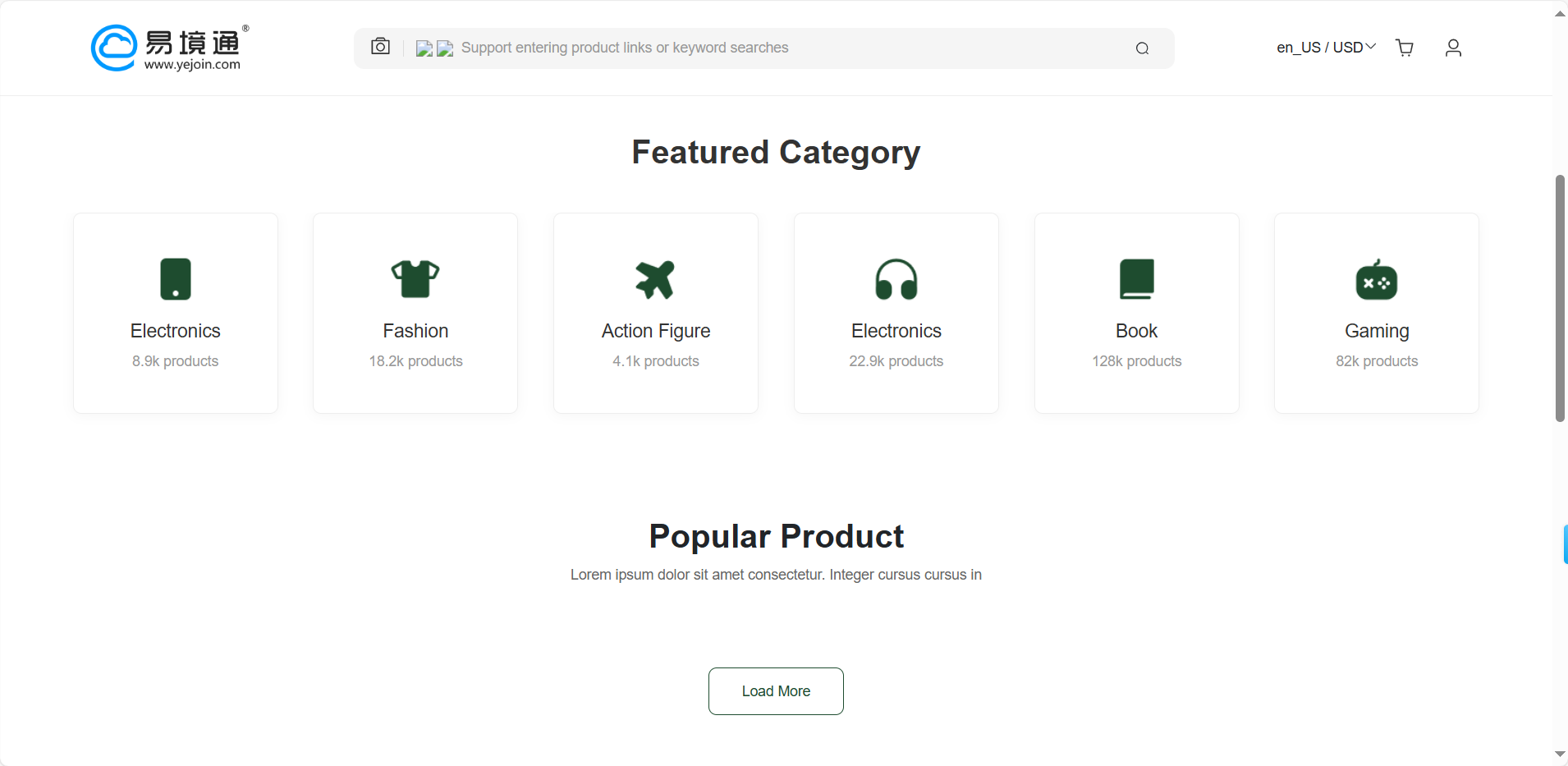Image resolution: width=1568 pixels, height=766 pixels.
Task: Expand the en_US / USD dropdown
Action: [x=1319, y=48]
